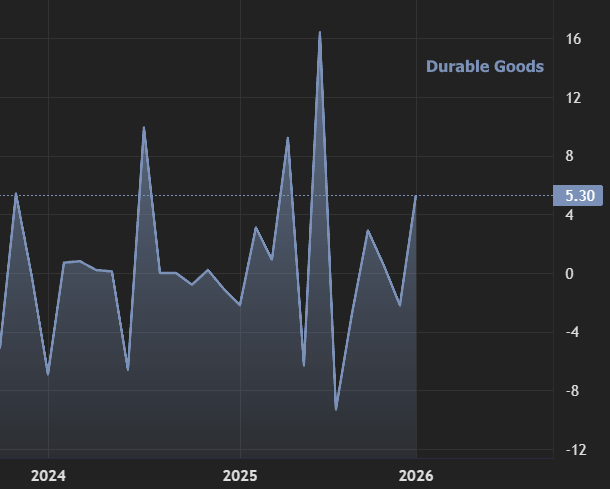Image resolution: width=610 pixels, height=489 pixels.
Task: Click the lowest trough near -9
Action: point(336,409)
